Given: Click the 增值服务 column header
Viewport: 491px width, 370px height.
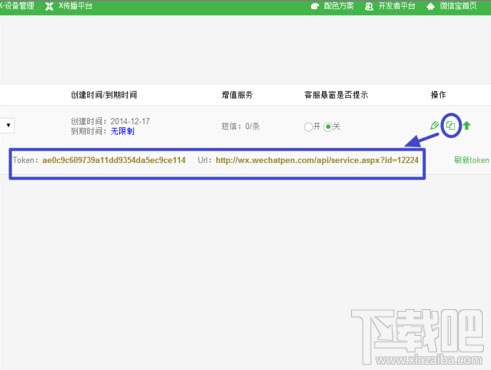Looking at the screenshot, I should click(x=237, y=95).
